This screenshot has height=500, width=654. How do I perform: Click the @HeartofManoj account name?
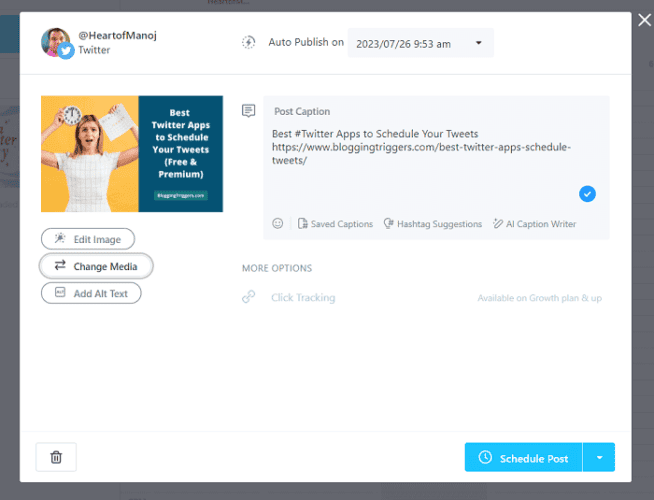118,35
